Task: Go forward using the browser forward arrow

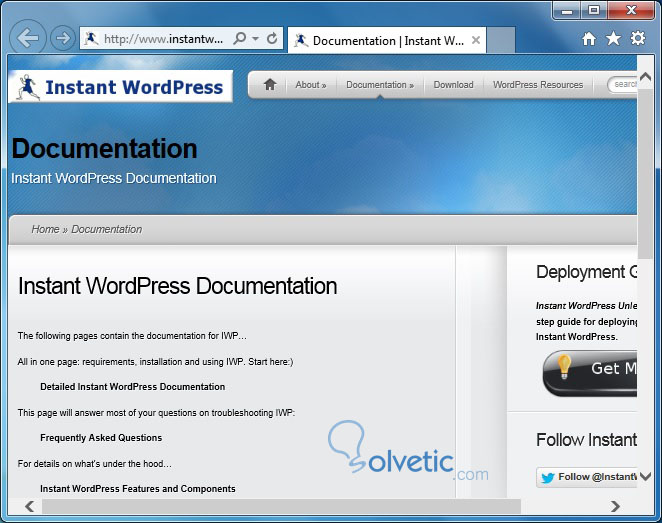Action: point(63,38)
